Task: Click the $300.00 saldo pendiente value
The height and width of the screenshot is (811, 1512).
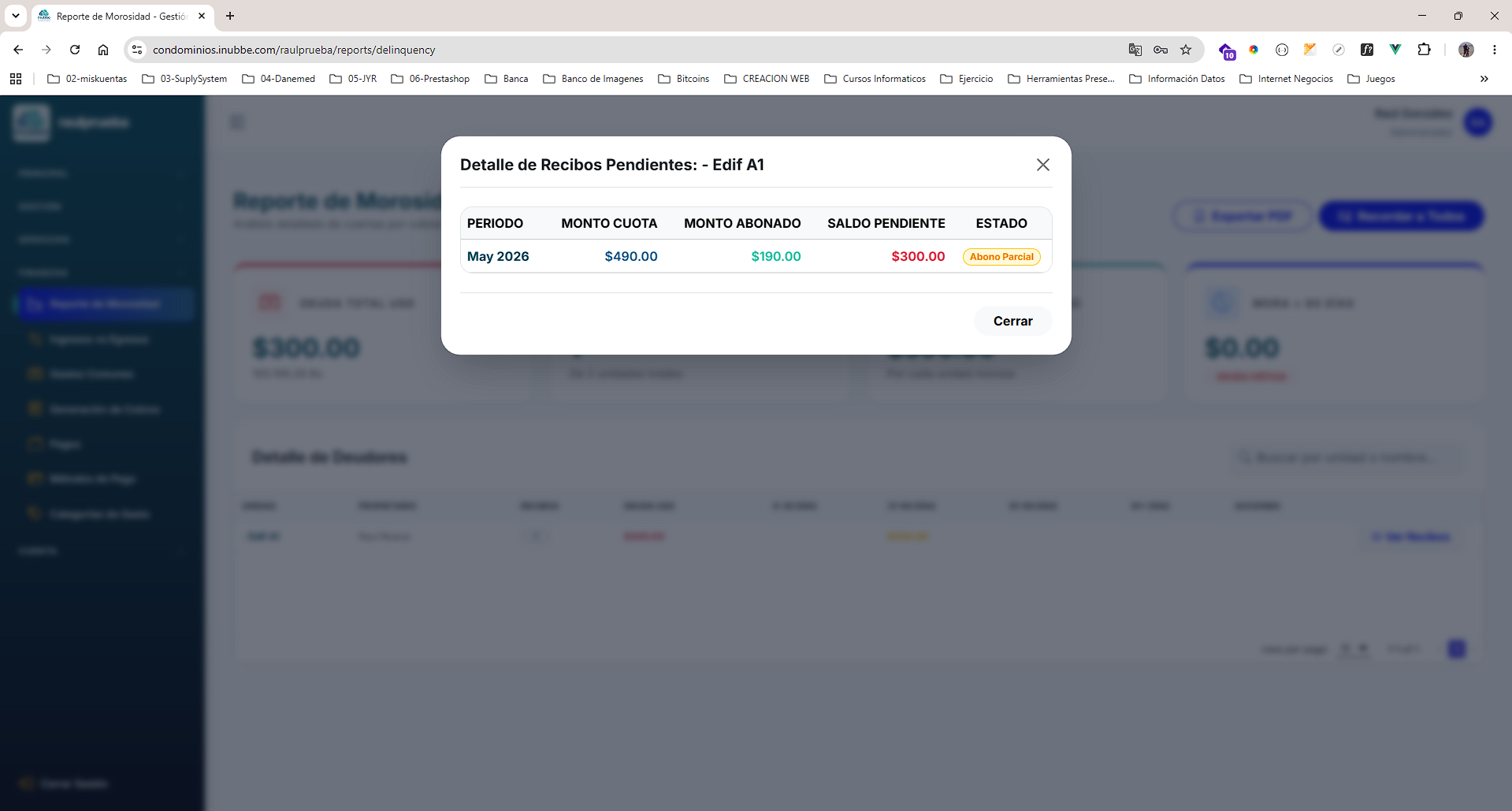Action: tap(918, 256)
